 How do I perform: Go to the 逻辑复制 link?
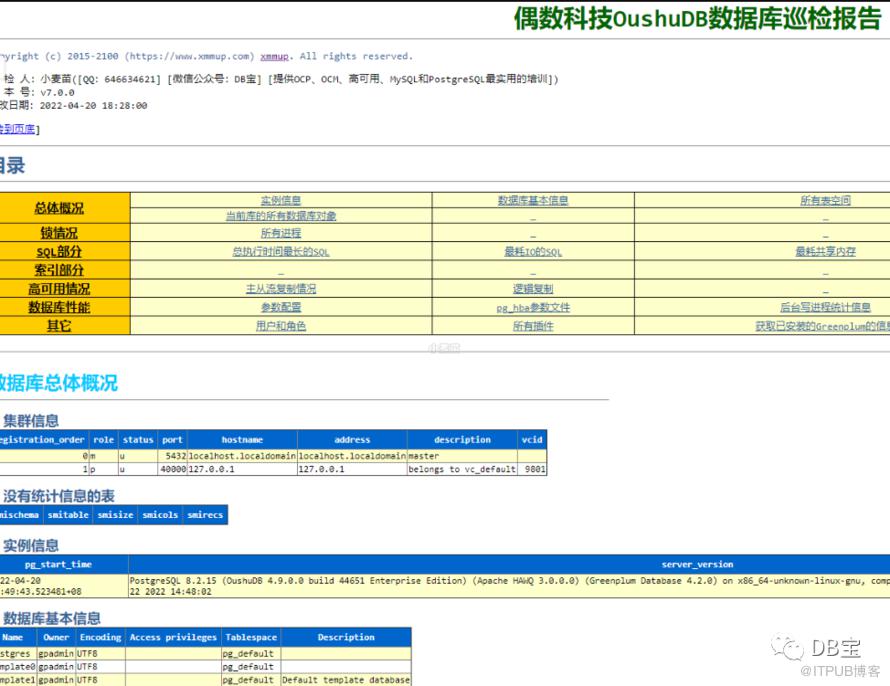533,289
